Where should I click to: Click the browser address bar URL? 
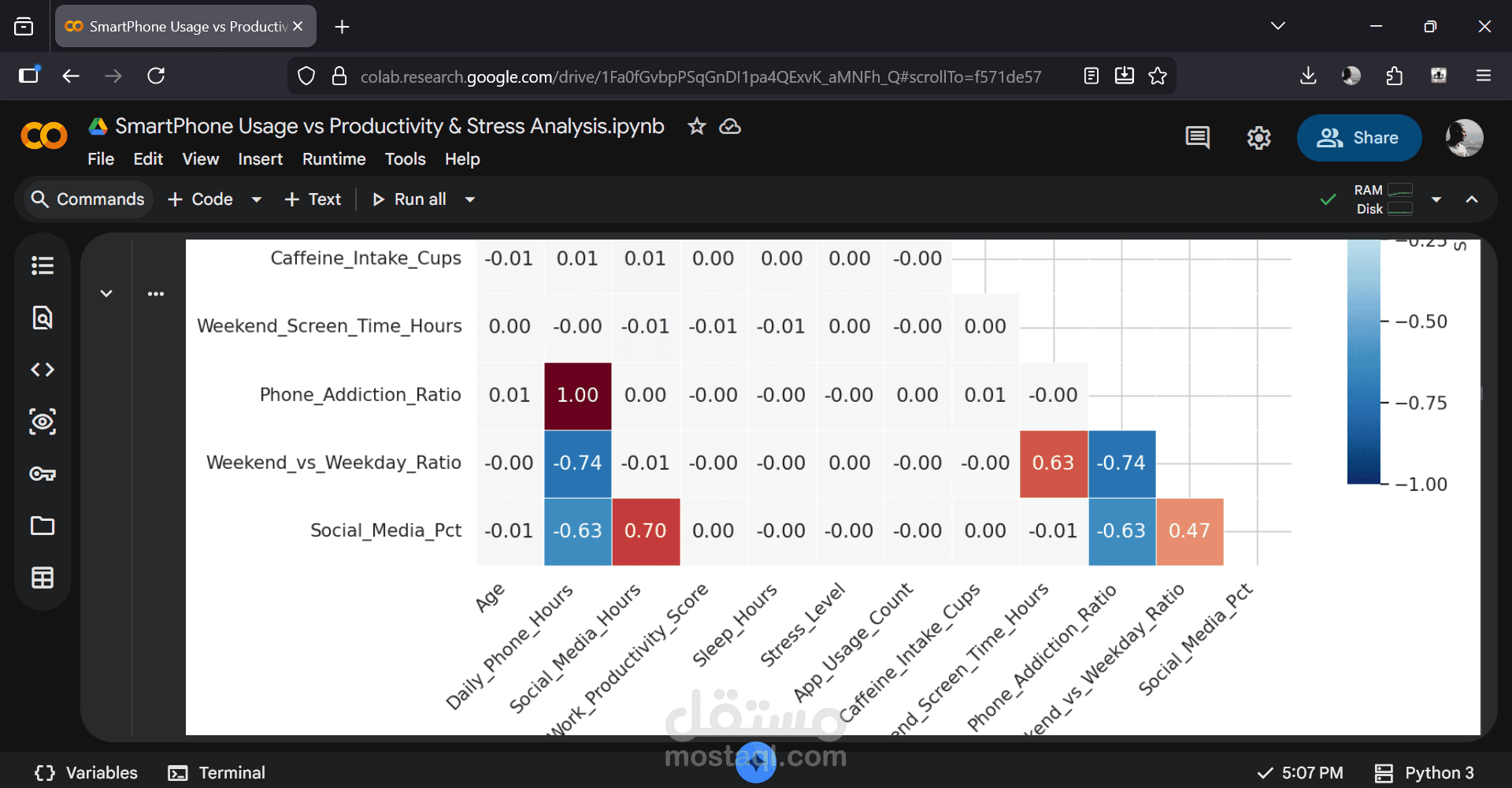click(700, 76)
